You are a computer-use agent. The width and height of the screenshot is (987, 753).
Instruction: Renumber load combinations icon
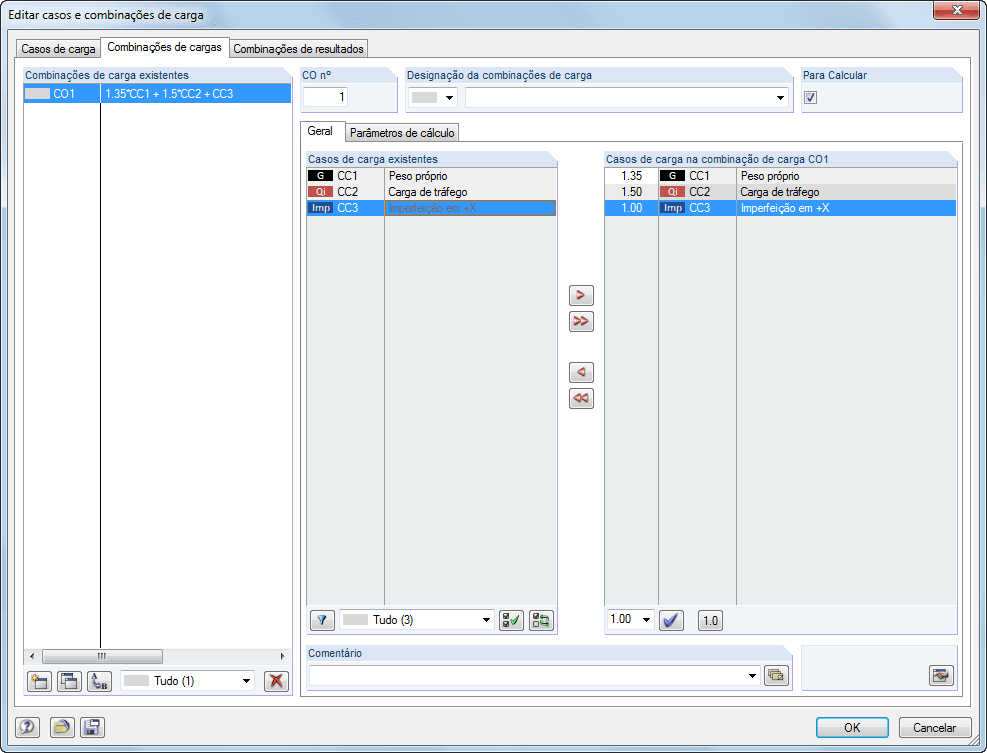tap(99, 681)
